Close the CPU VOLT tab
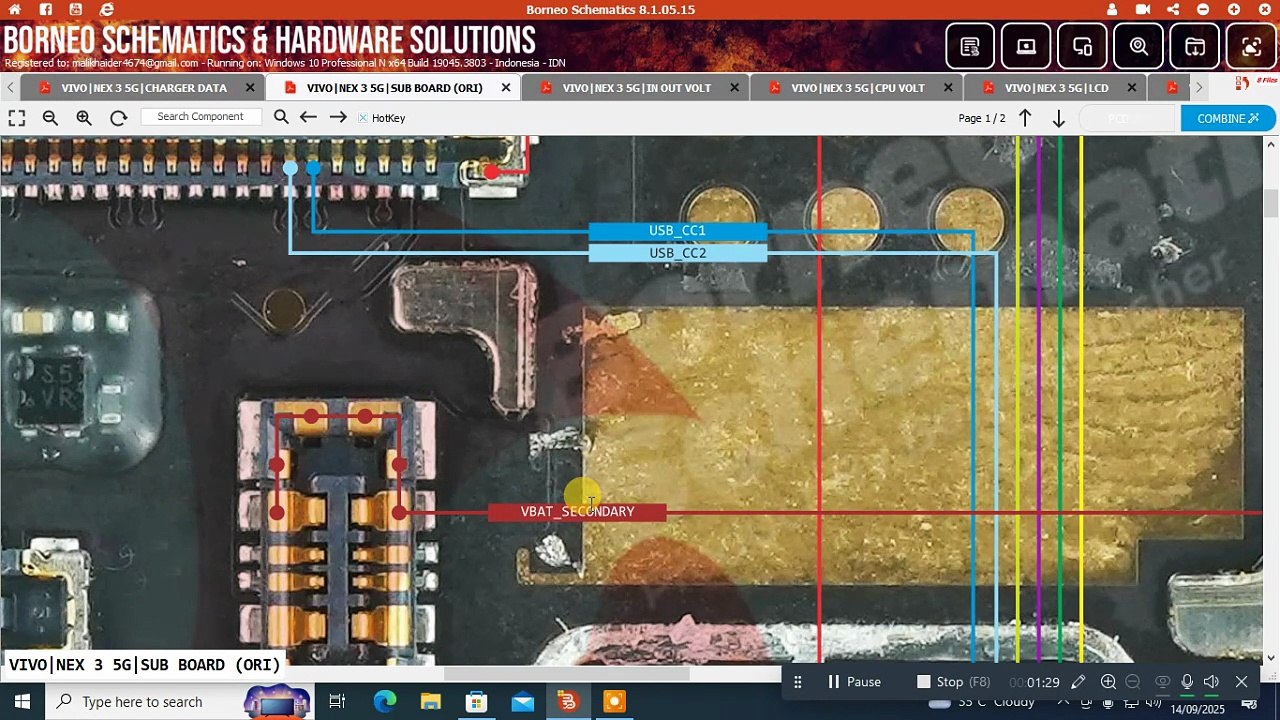The image size is (1280, 720). 948,88
